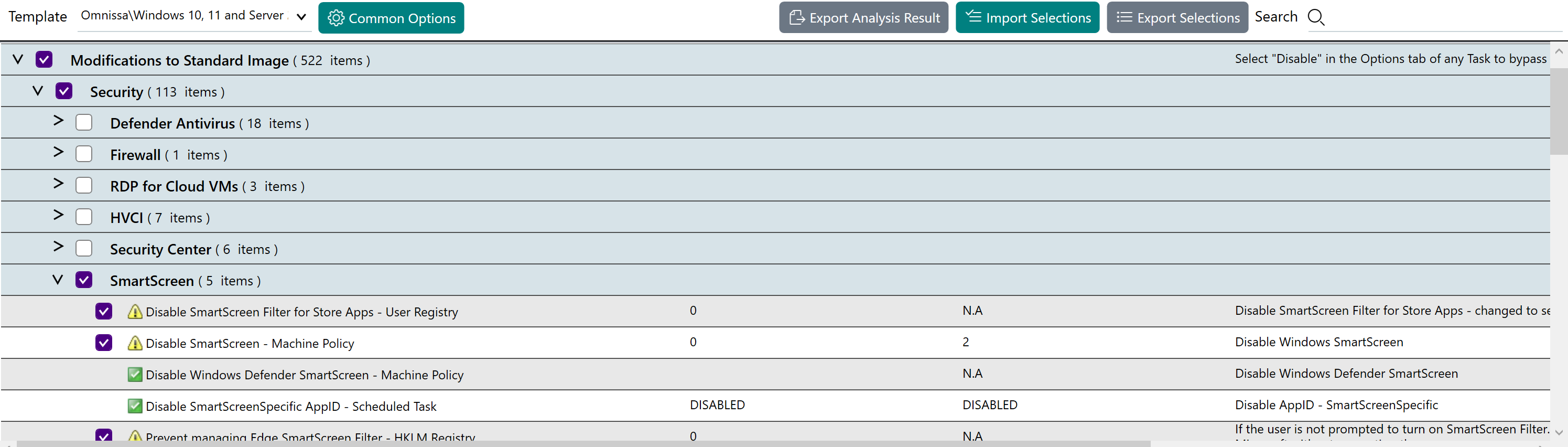Toggle the Security group checkbox

[64, 91]
